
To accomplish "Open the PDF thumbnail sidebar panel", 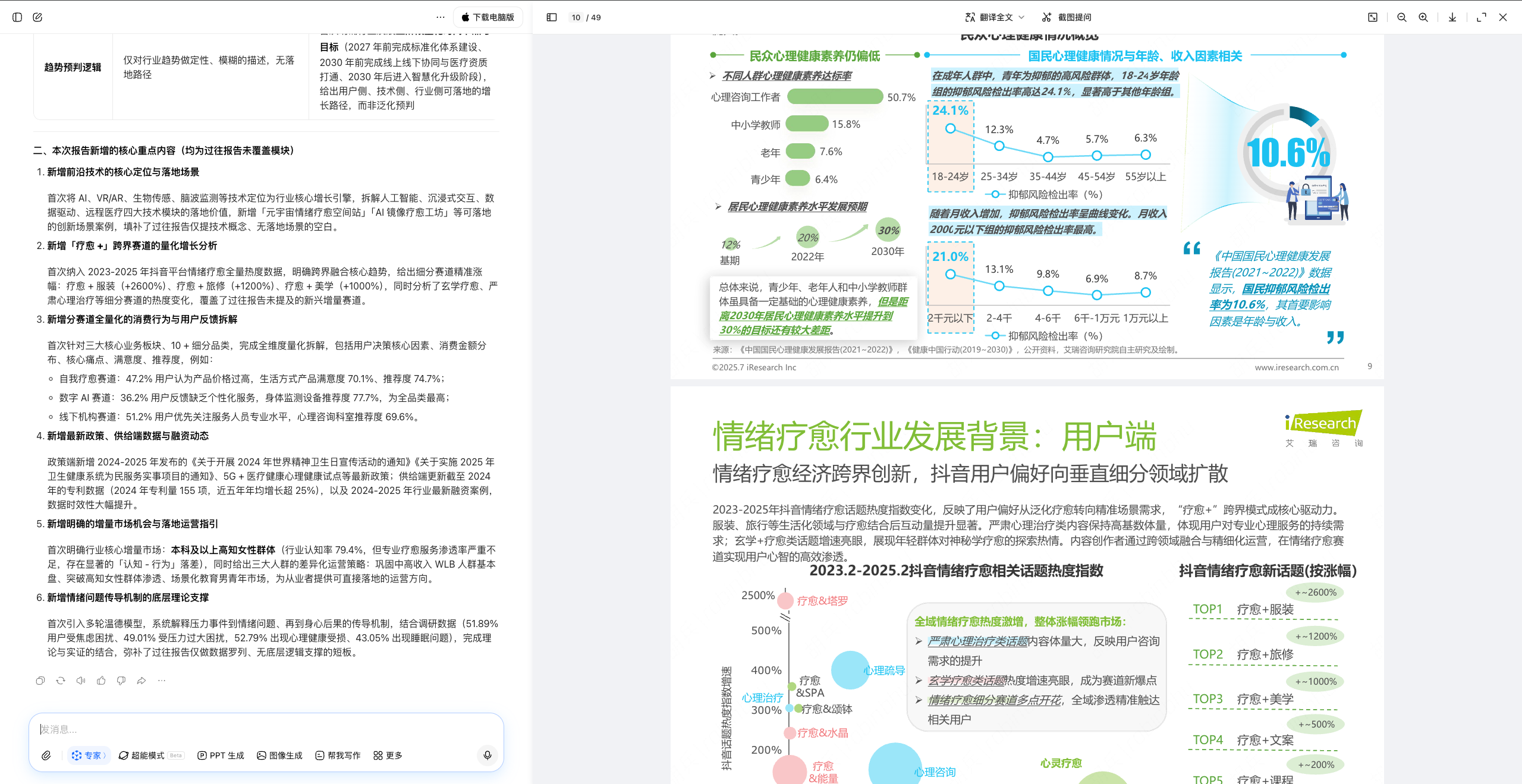I will pos(551,17).
